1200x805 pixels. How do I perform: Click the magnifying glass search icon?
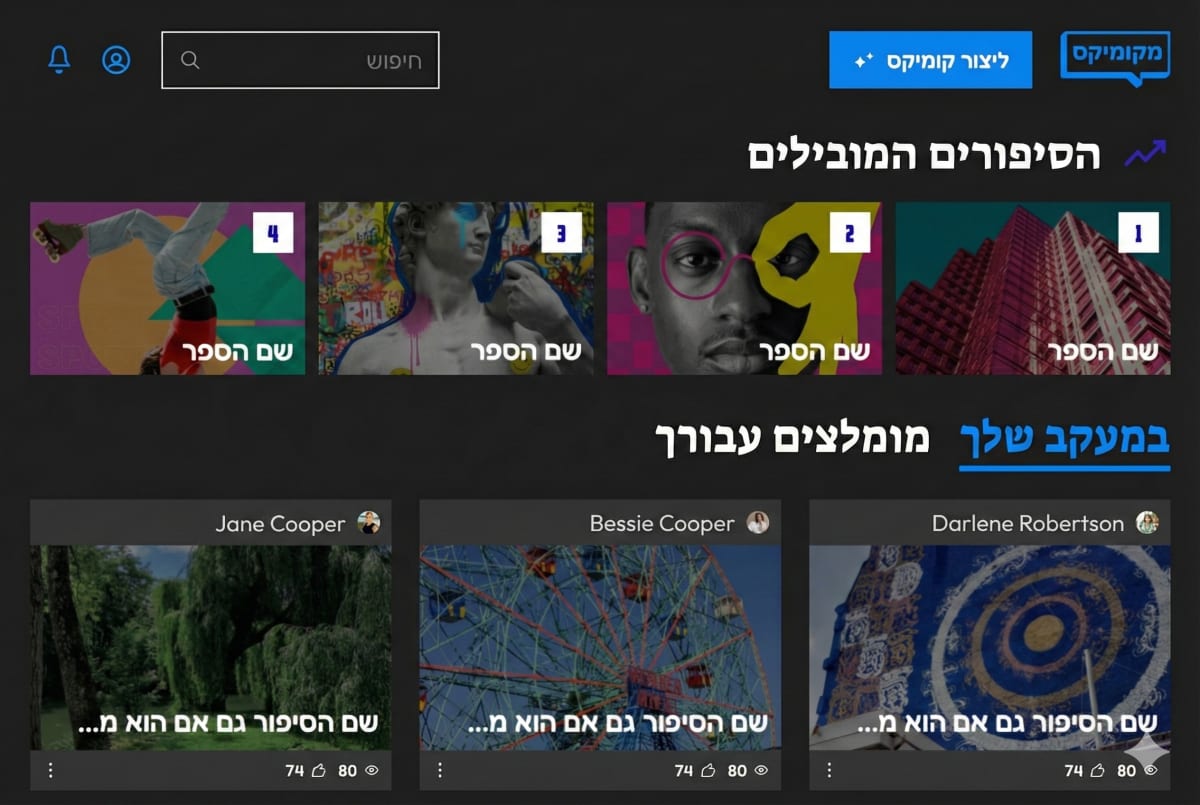[x=189, y=60]
